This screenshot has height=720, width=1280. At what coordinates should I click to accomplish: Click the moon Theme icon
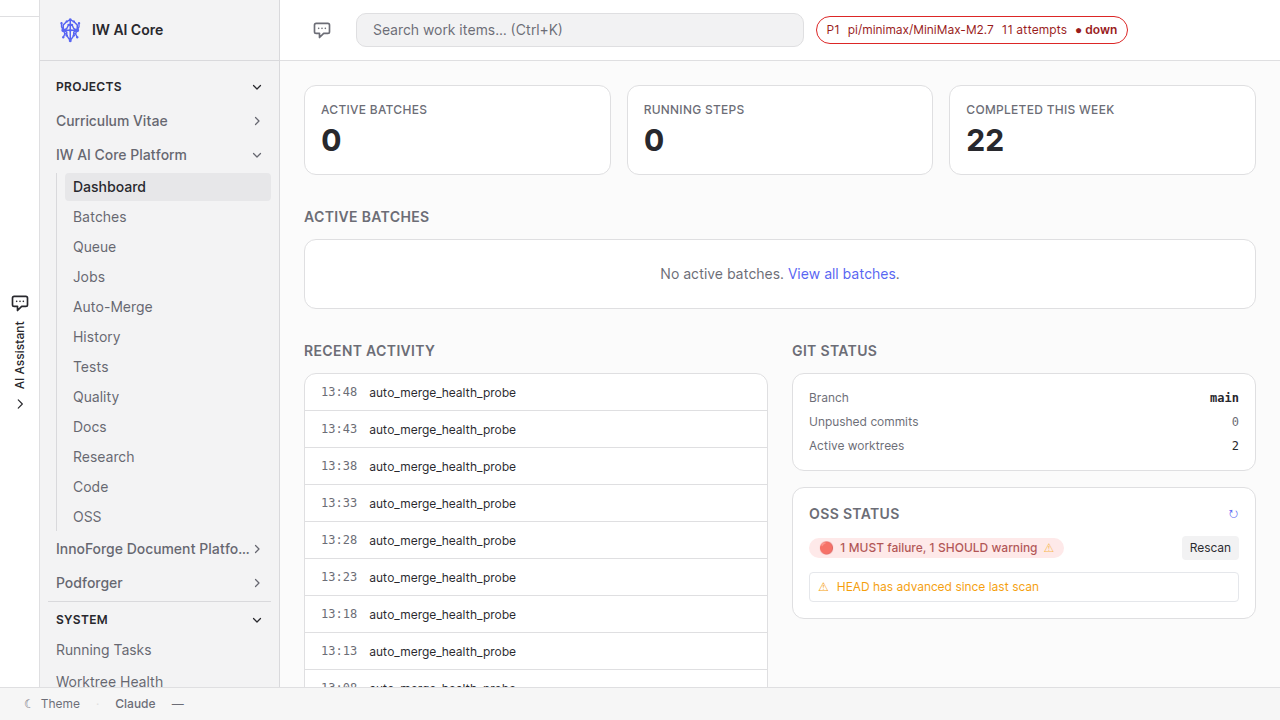click(28, 704)
